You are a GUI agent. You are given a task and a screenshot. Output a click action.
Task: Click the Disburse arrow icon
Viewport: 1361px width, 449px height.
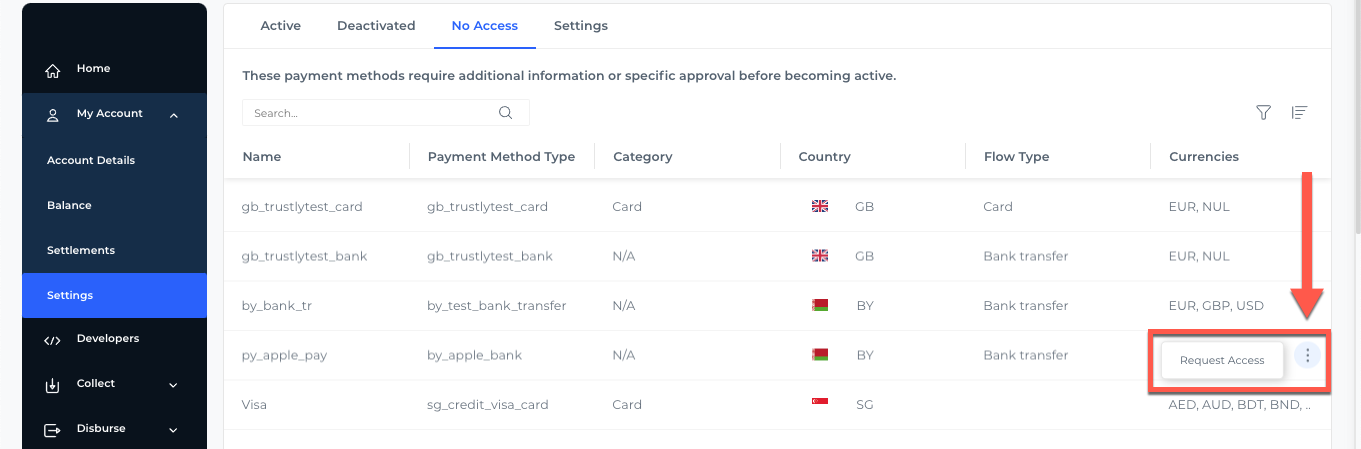[x=53, y=430]
